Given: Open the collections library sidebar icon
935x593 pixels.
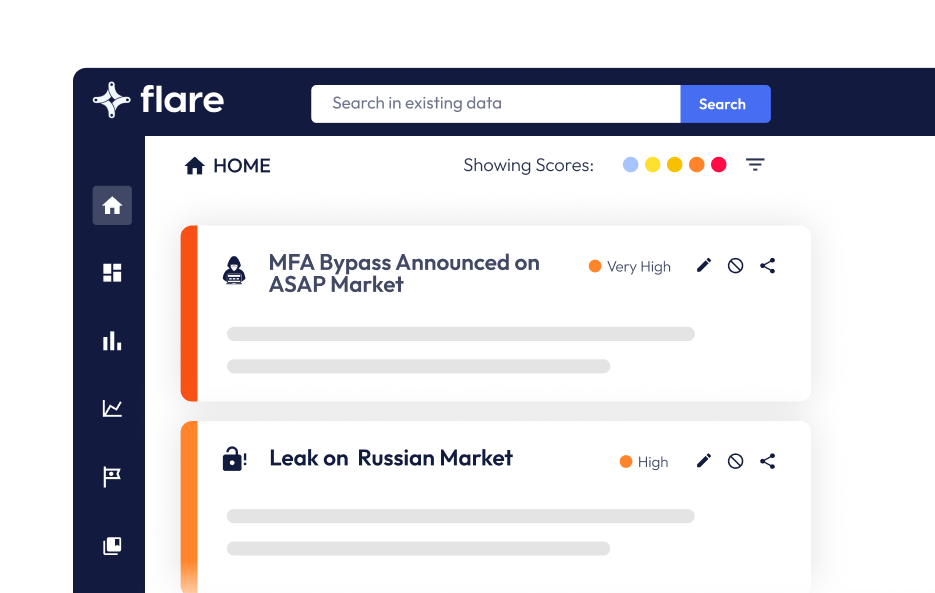Looking at the screenshot, I should click(112, 545).
